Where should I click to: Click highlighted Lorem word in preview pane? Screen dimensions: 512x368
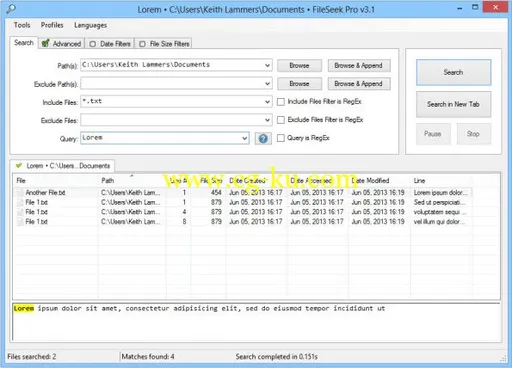pyautogui.click(x=24, y=308)
